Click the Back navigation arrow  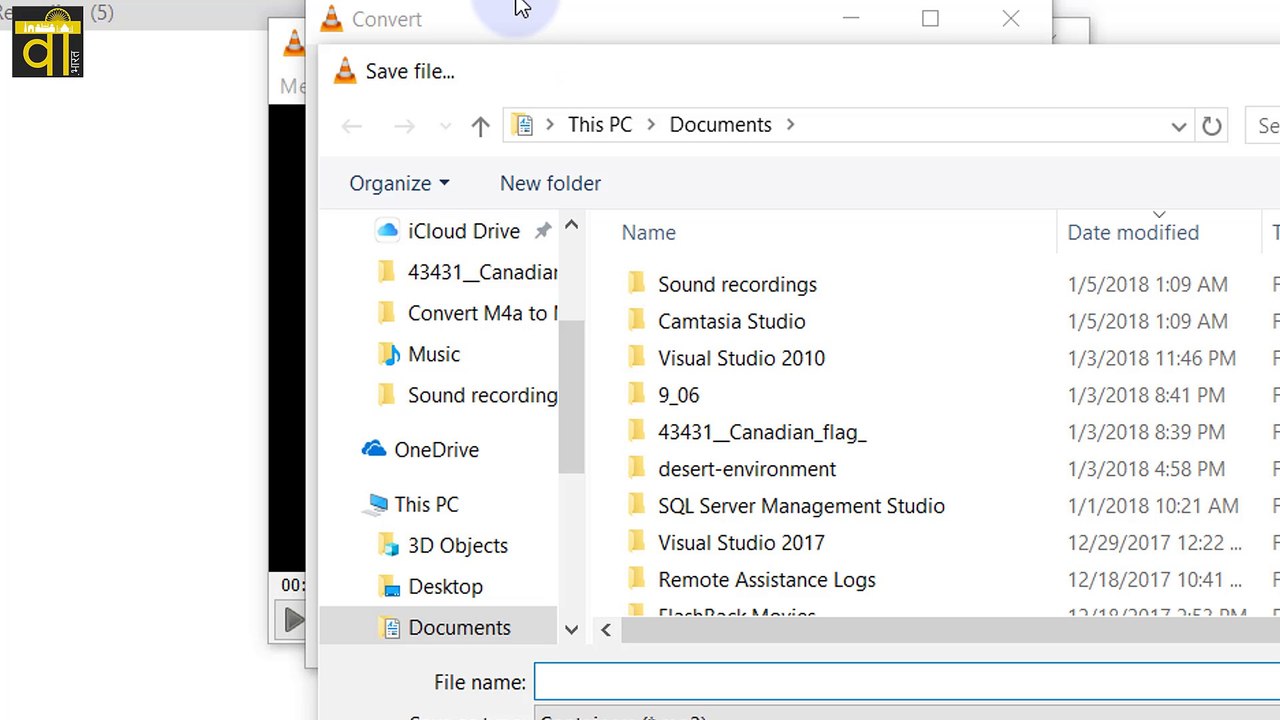351,126
